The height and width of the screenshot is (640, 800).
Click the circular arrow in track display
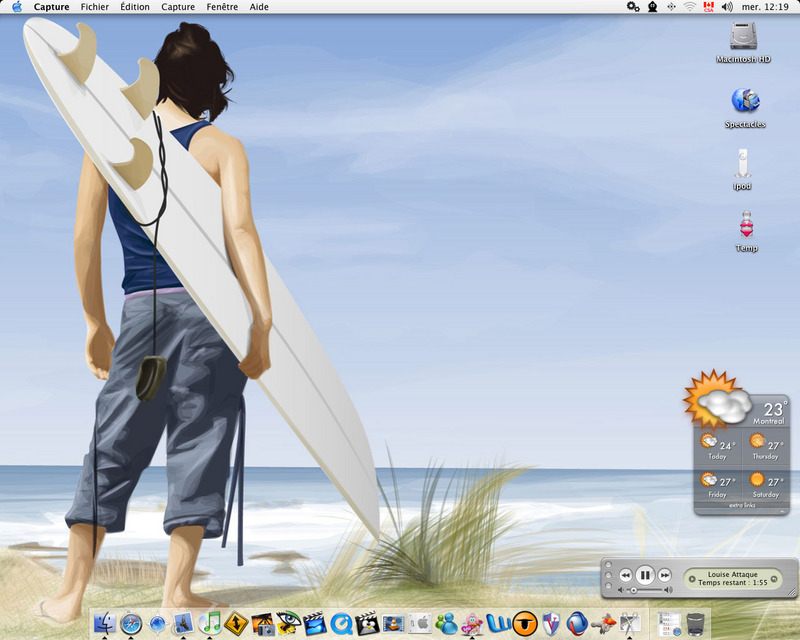coord(774,579)
